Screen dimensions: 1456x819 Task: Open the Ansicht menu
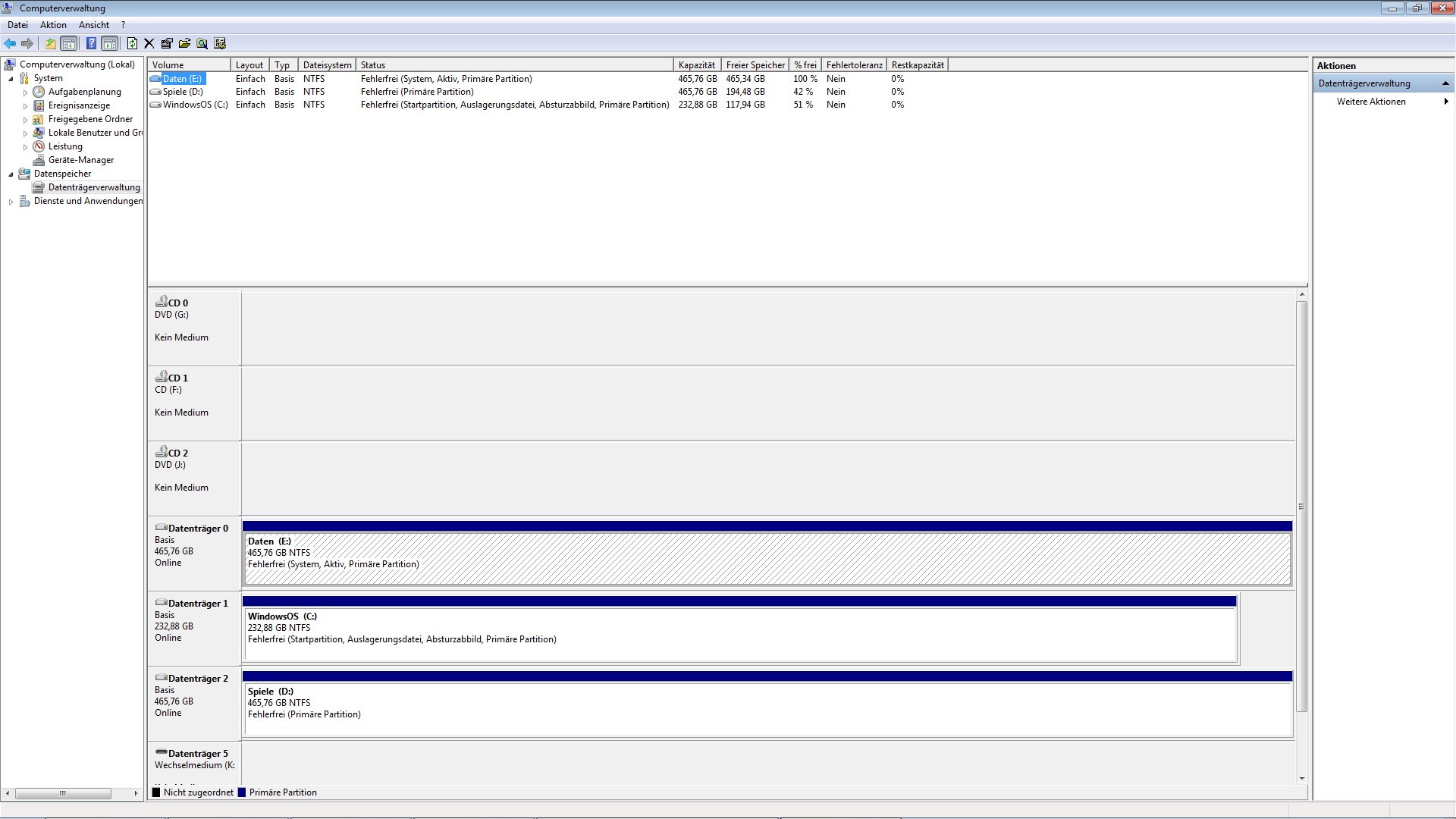tap(94, 25)
